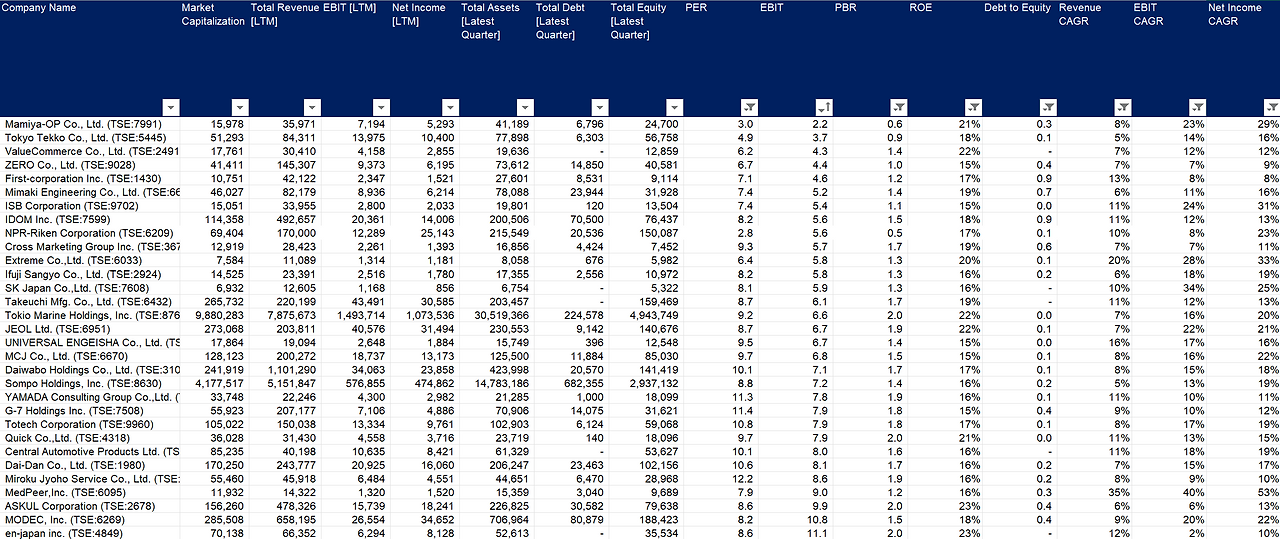Select the "Revenue CAGR" header cell
The height and width of the screenshot is (539, 1280).
[x=1094, y=58]
